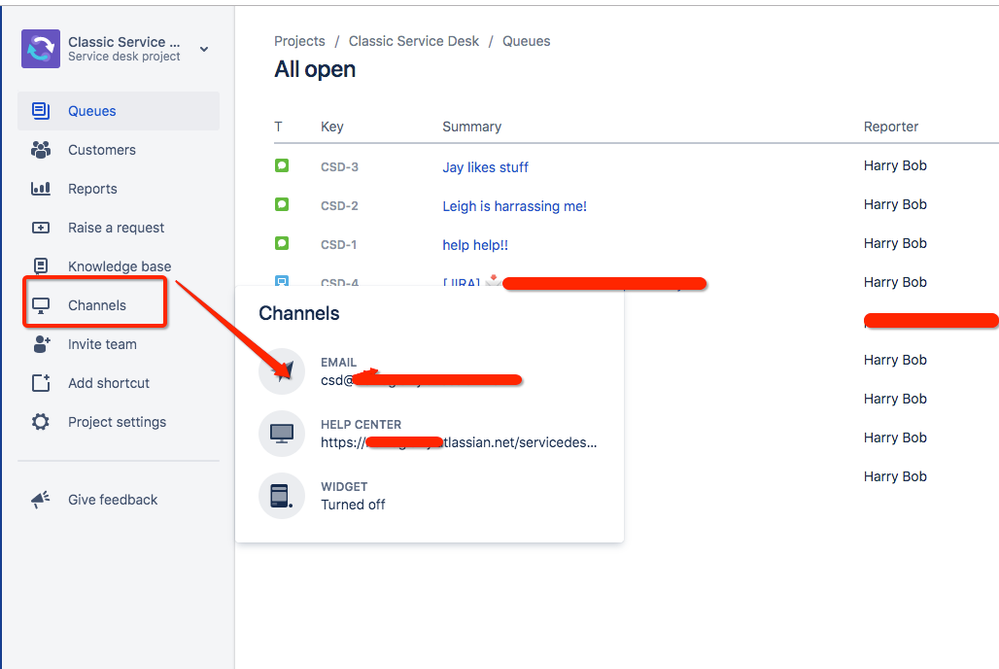The width and height of the screenshot is (999, 669).
Task: Click Harry Bob reporter in CSD-3 row
Action: click(x=895, y=166)
